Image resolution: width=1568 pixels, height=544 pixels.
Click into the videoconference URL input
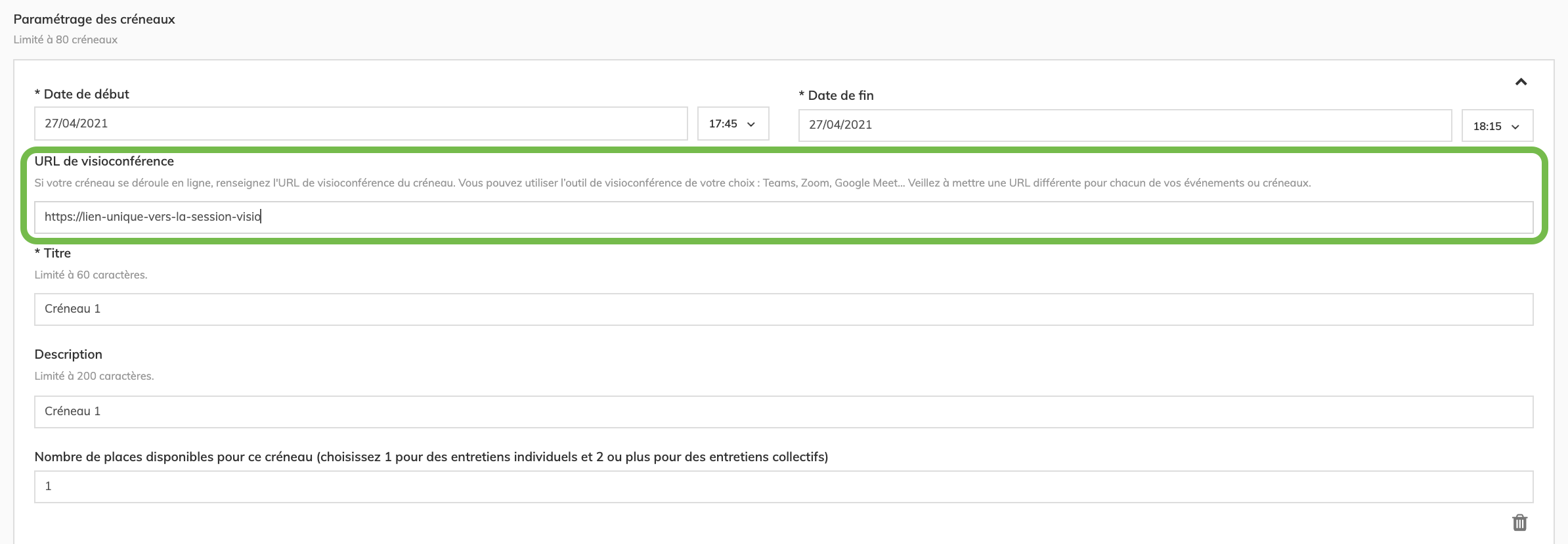783,217
